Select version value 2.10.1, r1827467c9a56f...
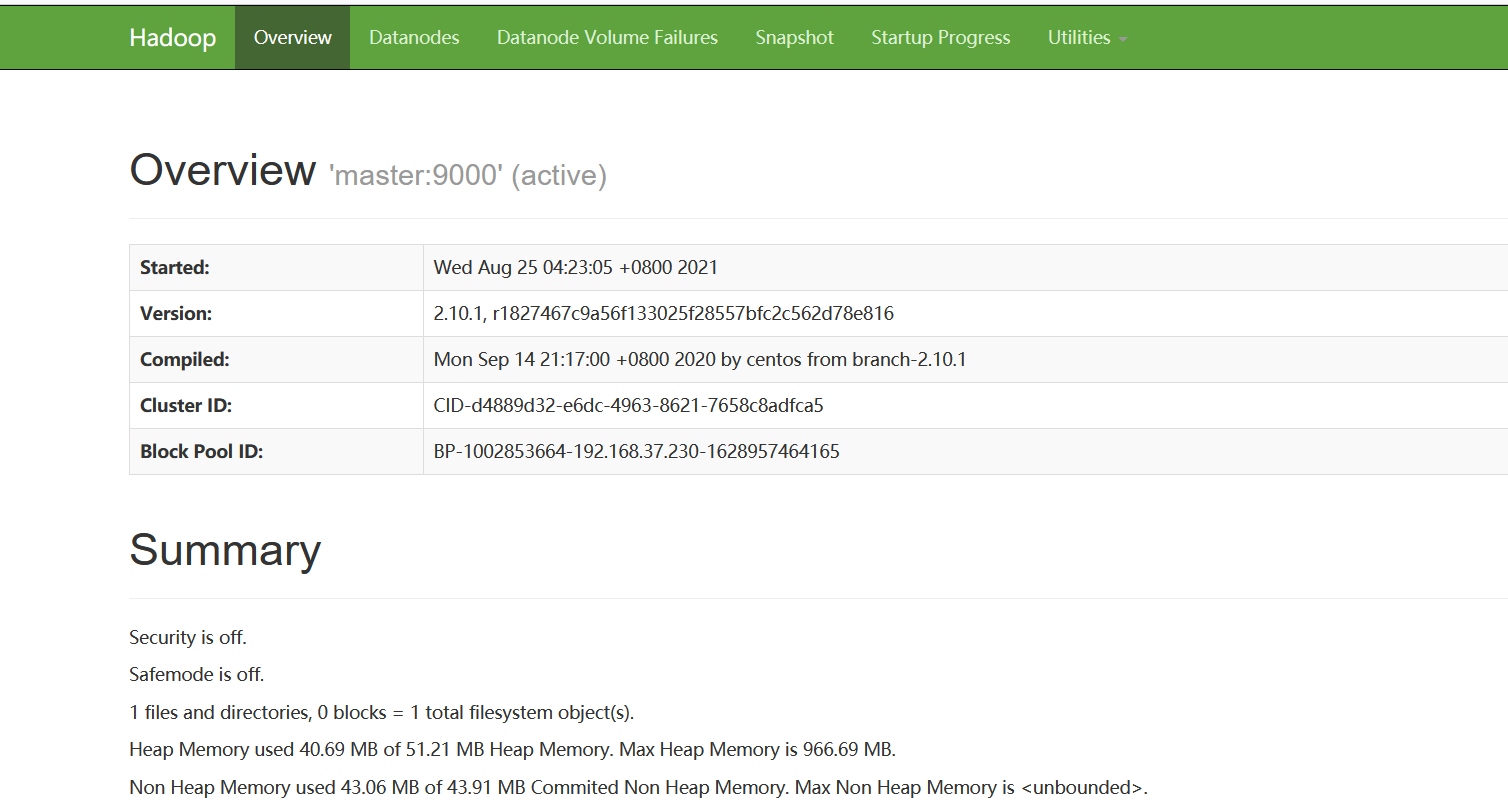Viewport: 1508px width, 804px height. click(x=663, y=313)
